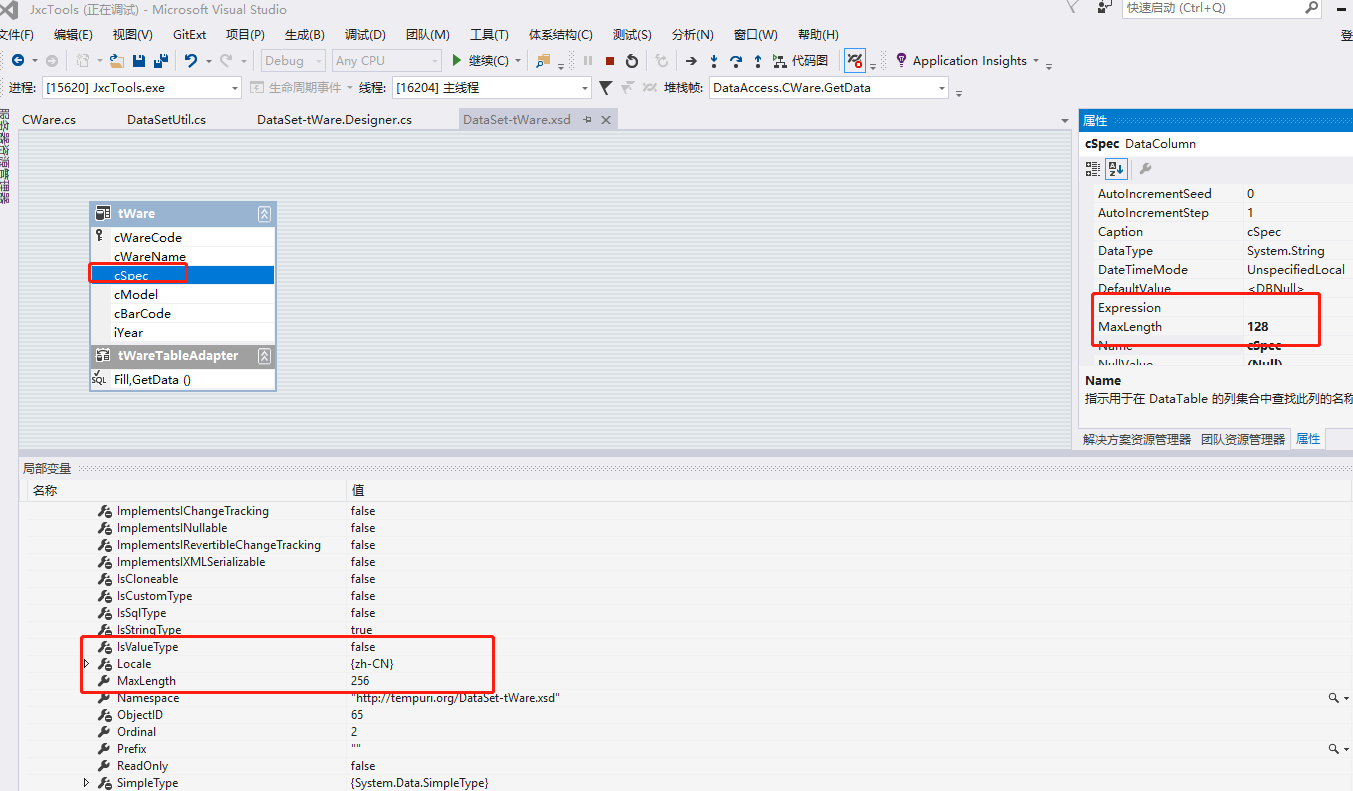The width and height of the screenshot is (1353, 791).
Task: Click the thread filter funnel icon
Action: pos(605,88)
